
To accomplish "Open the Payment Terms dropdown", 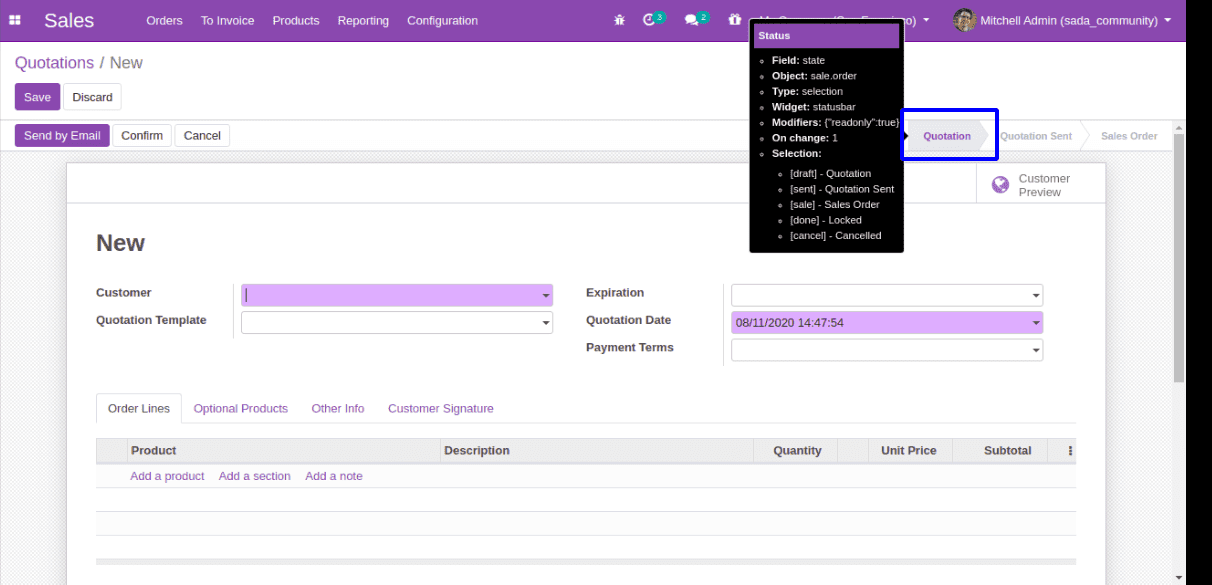I will 1036,351.
